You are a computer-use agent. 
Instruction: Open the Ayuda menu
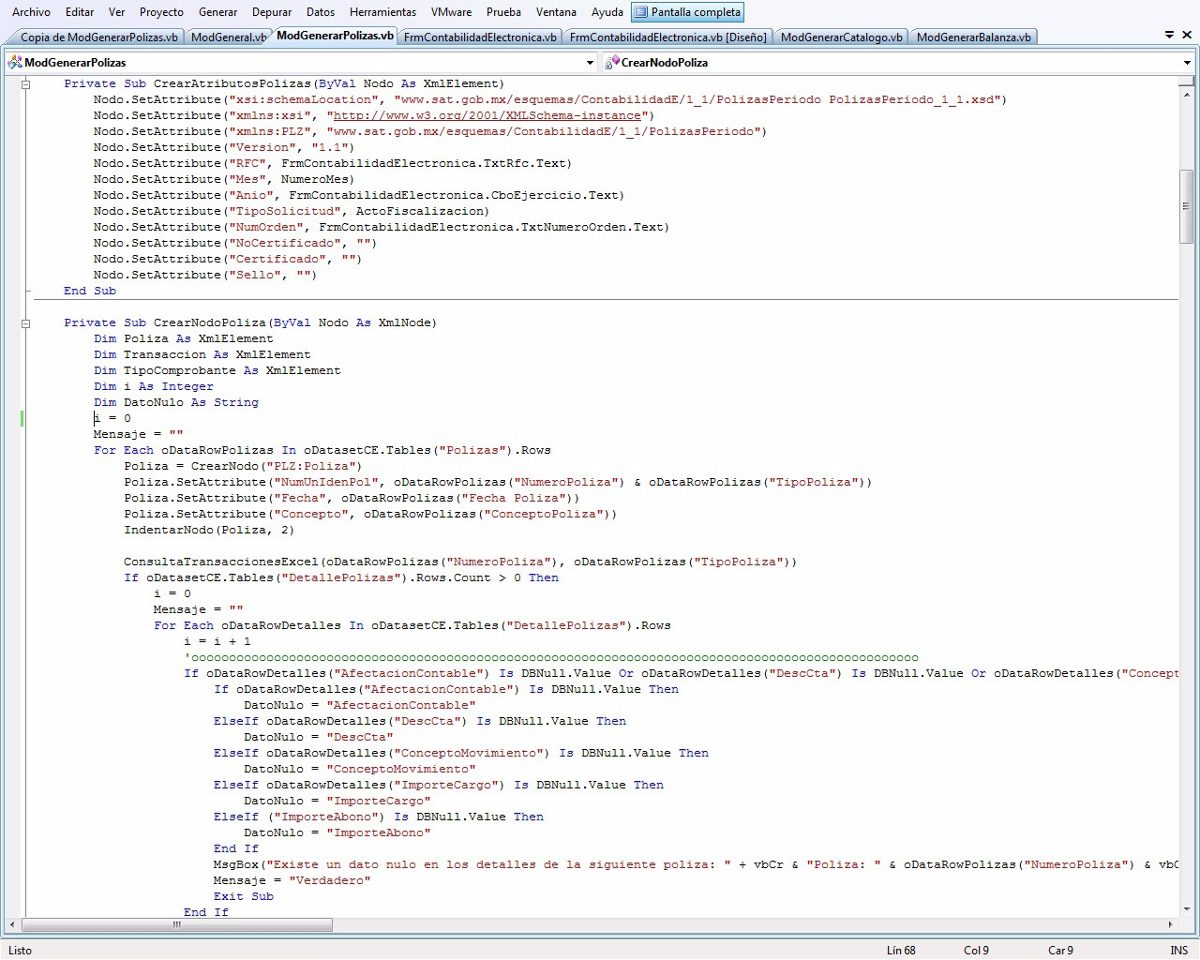607,12
